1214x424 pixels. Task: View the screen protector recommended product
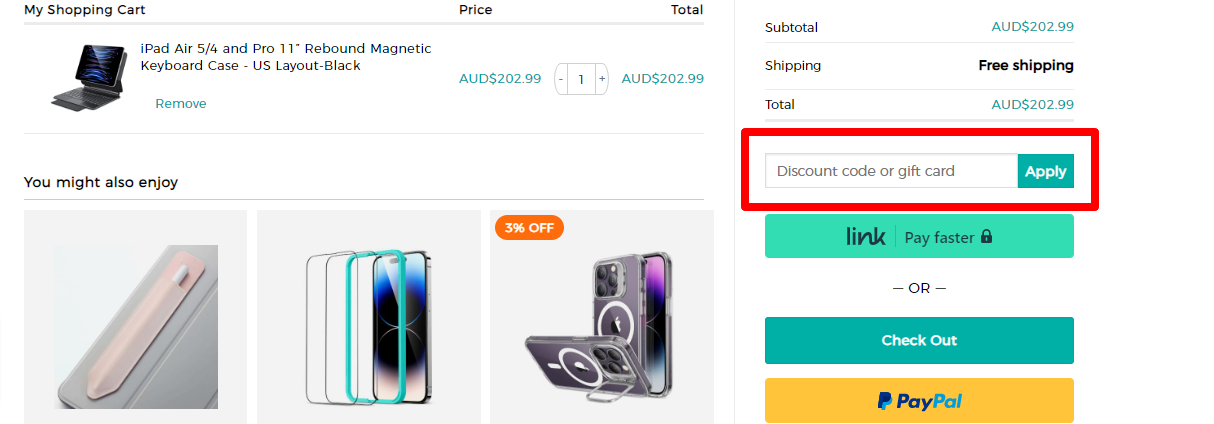coord(368,317)
